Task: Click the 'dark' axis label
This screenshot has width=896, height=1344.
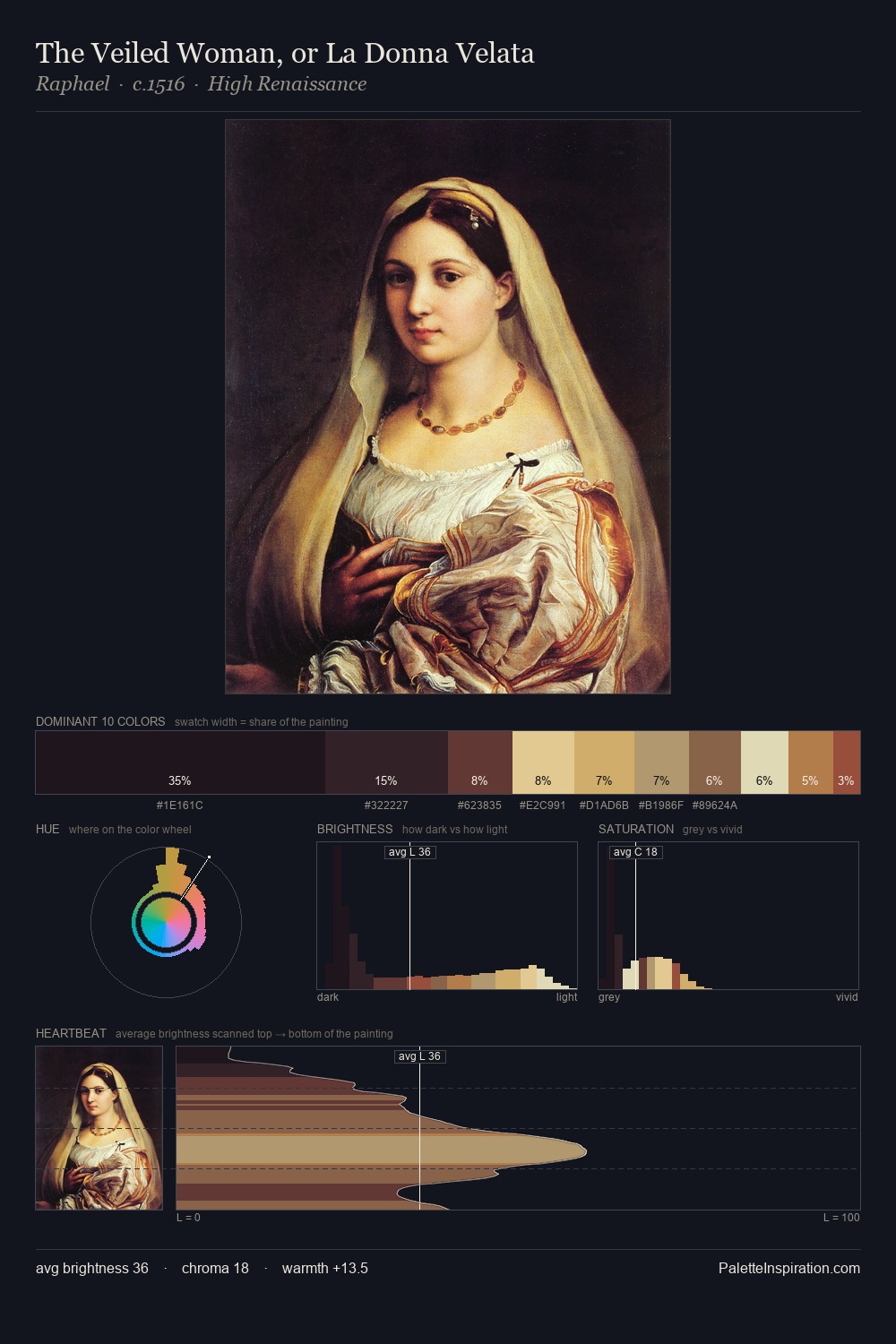Action: coord(328,997)
